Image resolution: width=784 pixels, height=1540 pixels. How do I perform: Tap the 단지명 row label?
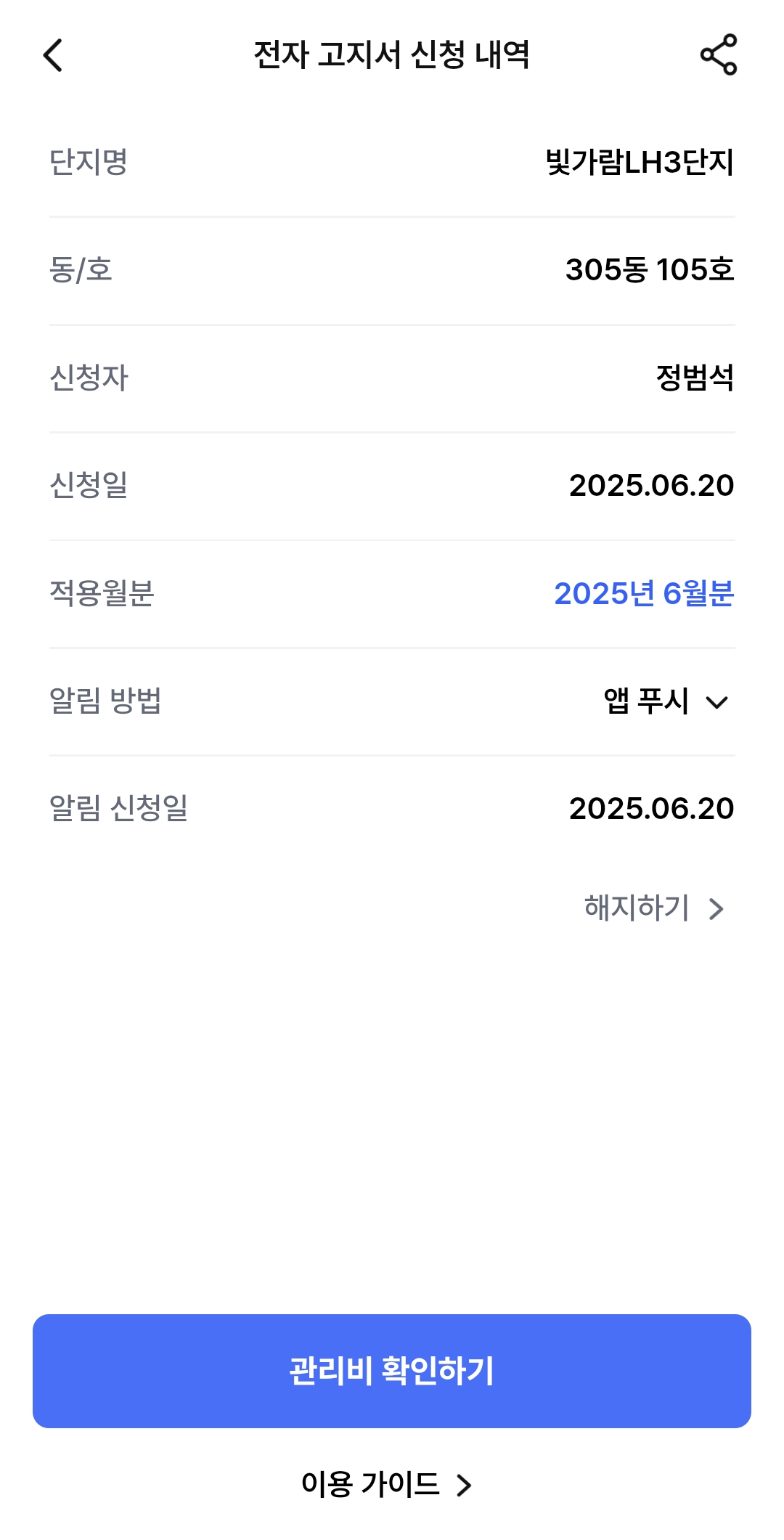coord(89,162)
